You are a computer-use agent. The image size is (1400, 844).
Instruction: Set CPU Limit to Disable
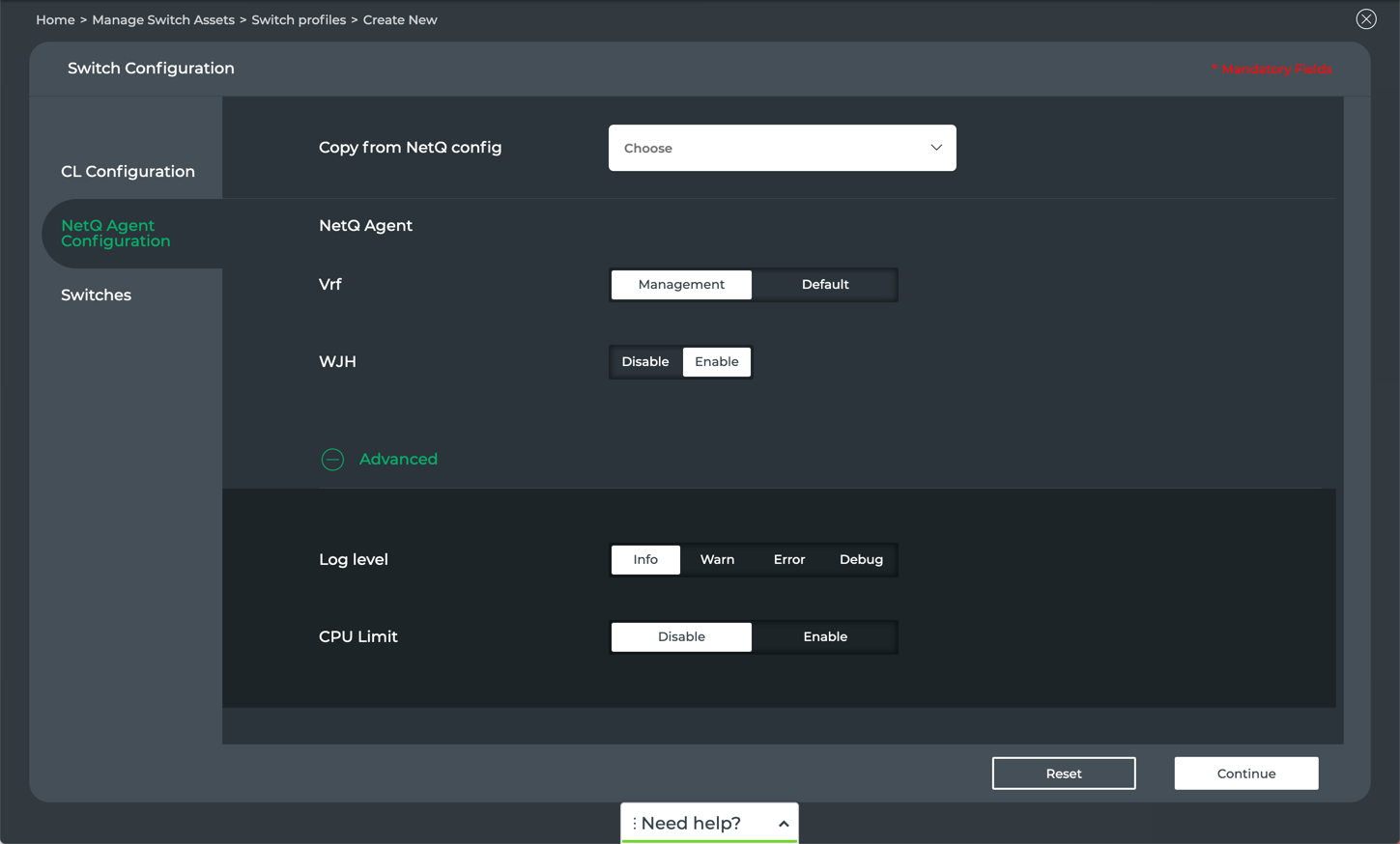(681, 637)
